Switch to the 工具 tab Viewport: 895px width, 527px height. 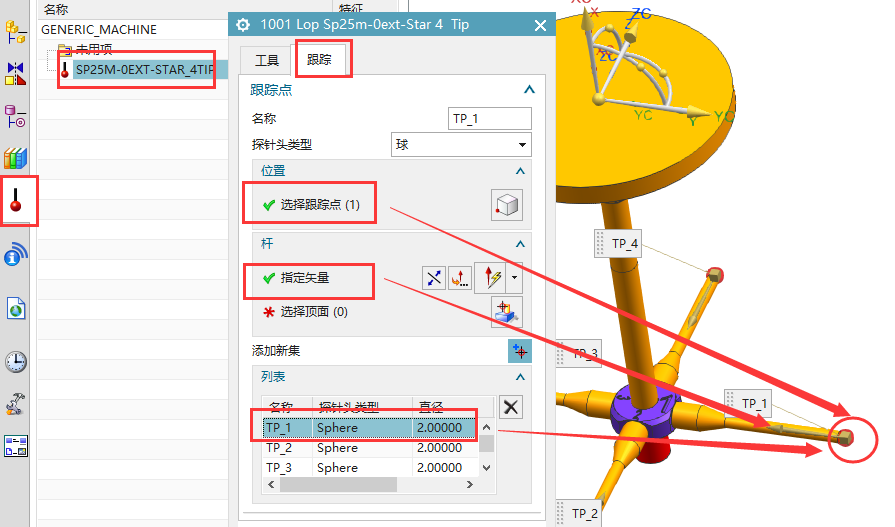pos(267,60)
